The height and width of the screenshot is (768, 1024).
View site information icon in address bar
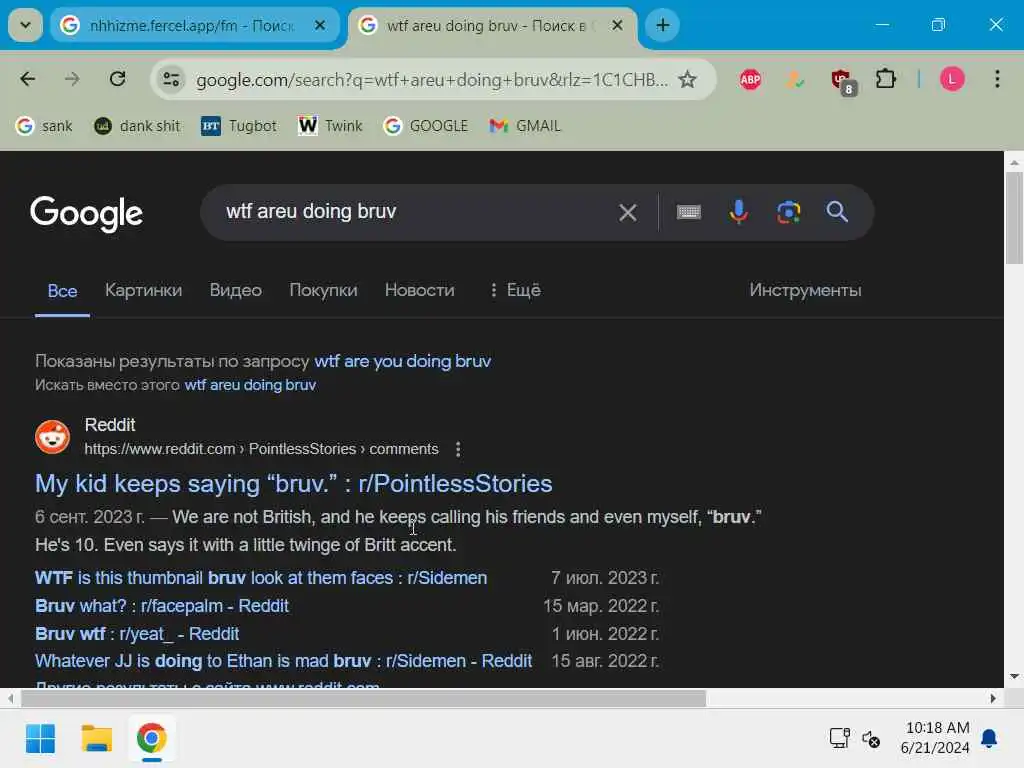click(172, 80)
